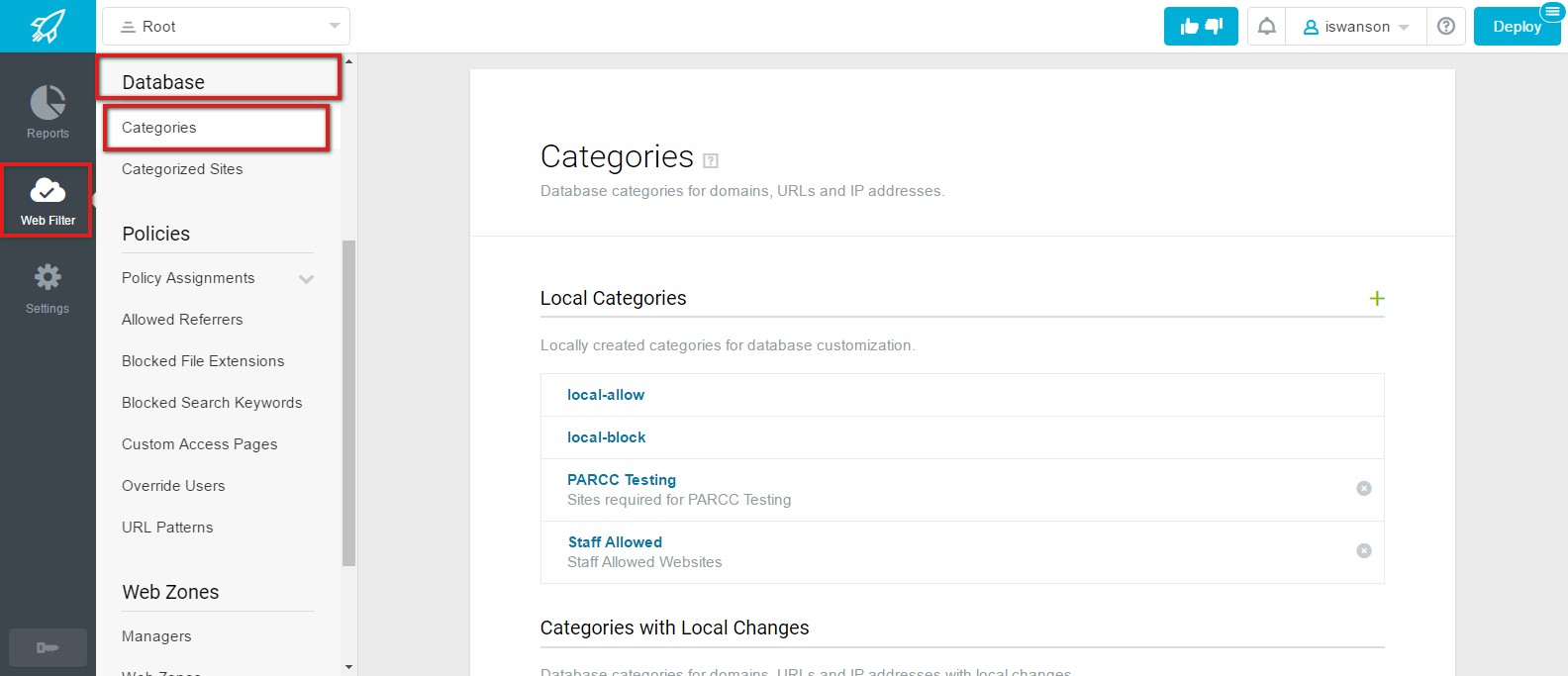The height and width of the screenshot is (676, 1568).
Task: Open the Staff Allowed category
Action: click(615, 542)
